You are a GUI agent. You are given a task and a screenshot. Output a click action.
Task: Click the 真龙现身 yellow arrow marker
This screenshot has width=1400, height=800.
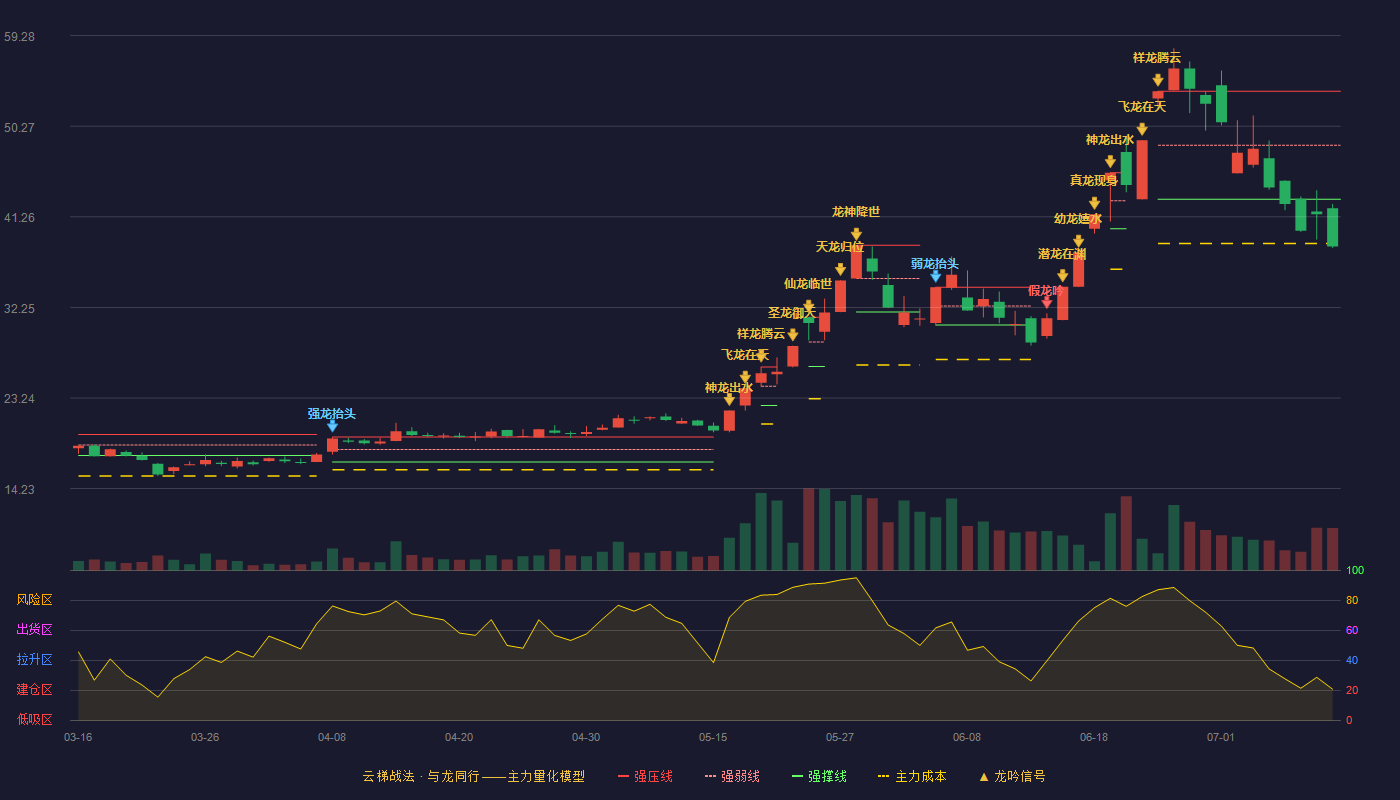pyautogui.click(x=1094, y=203)
